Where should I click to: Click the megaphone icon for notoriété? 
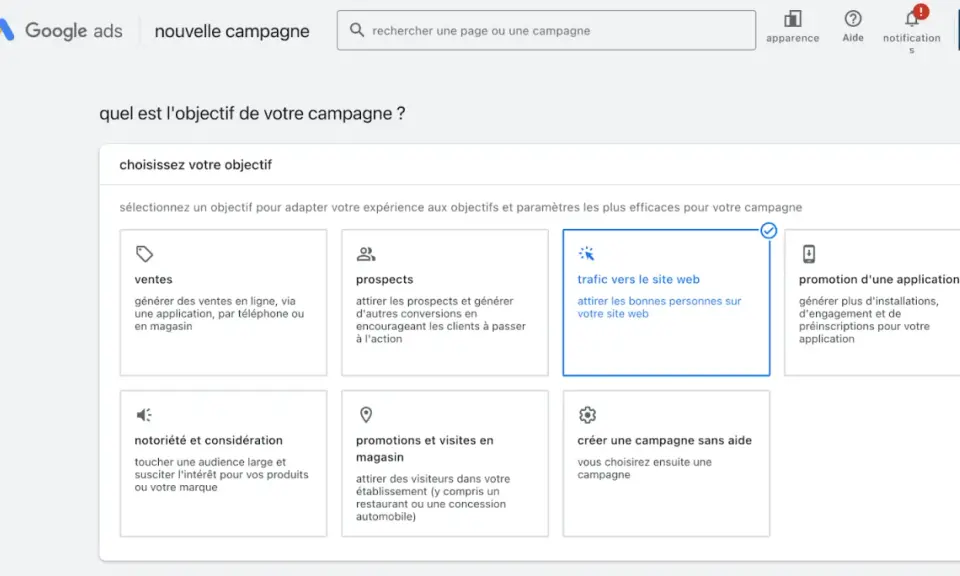[144, 415]
